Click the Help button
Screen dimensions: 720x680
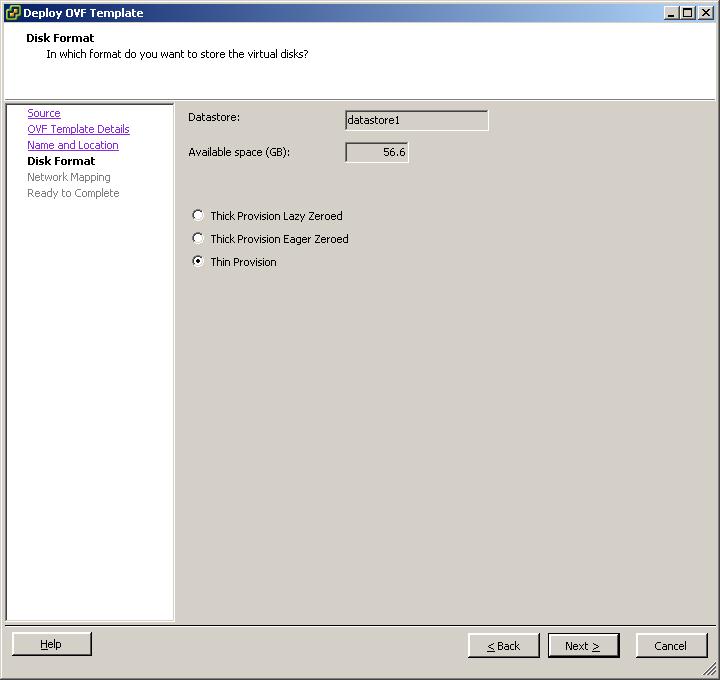[52, 644]
